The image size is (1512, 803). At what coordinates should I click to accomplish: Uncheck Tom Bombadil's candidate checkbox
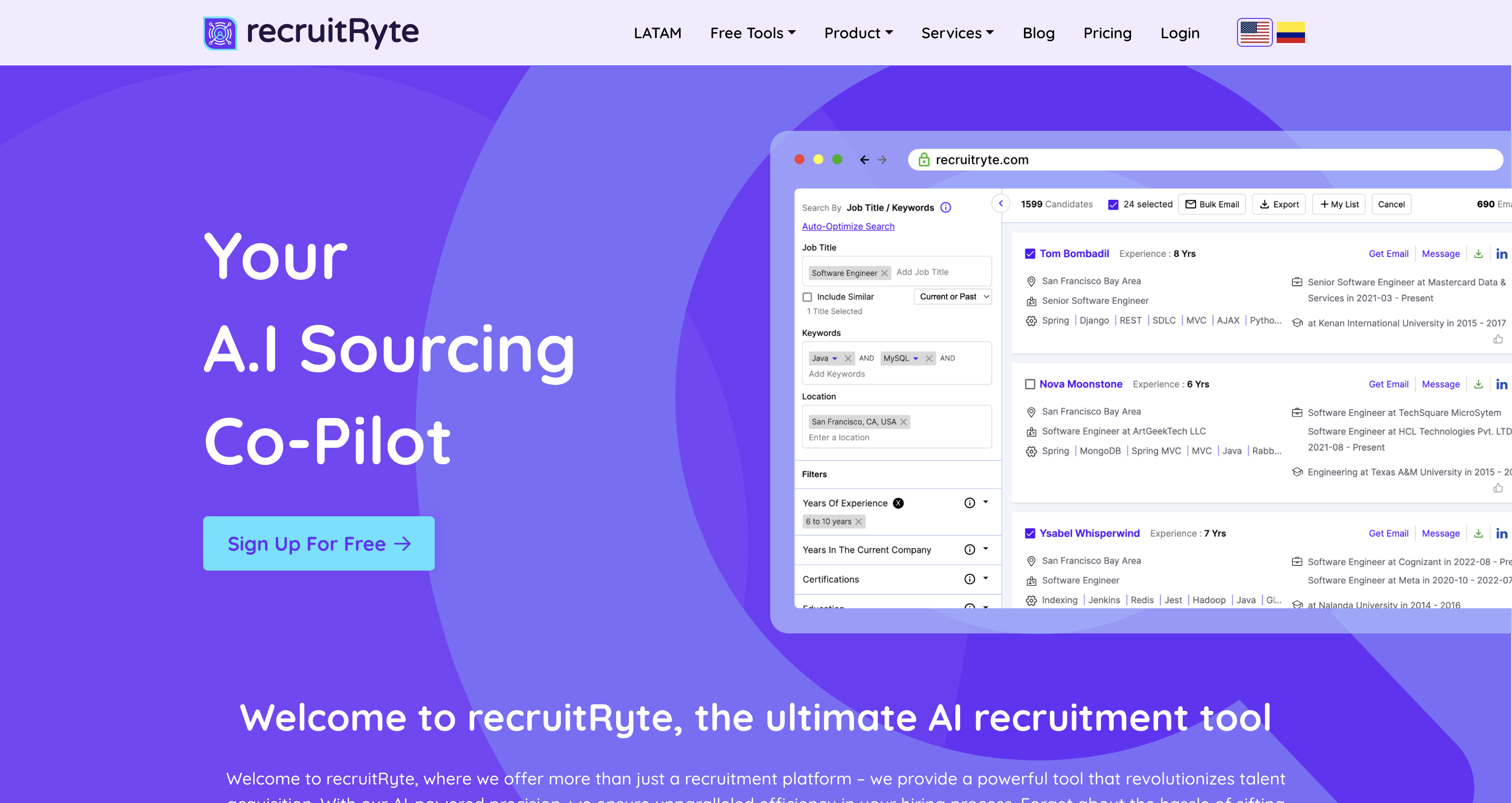click(x=1030, y=254)
